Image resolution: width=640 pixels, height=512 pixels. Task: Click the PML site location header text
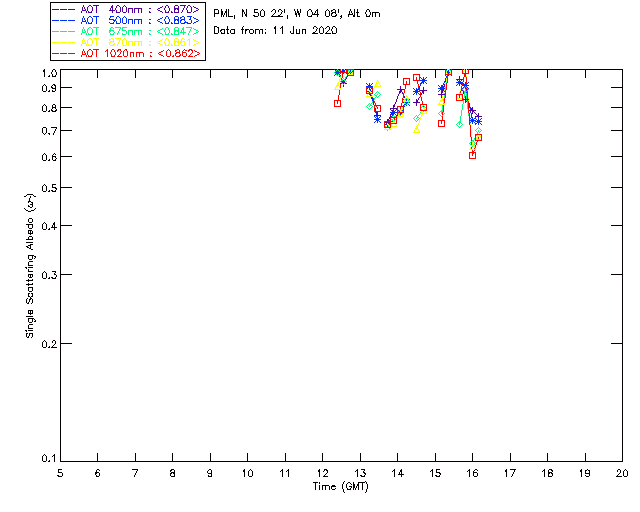296,14
